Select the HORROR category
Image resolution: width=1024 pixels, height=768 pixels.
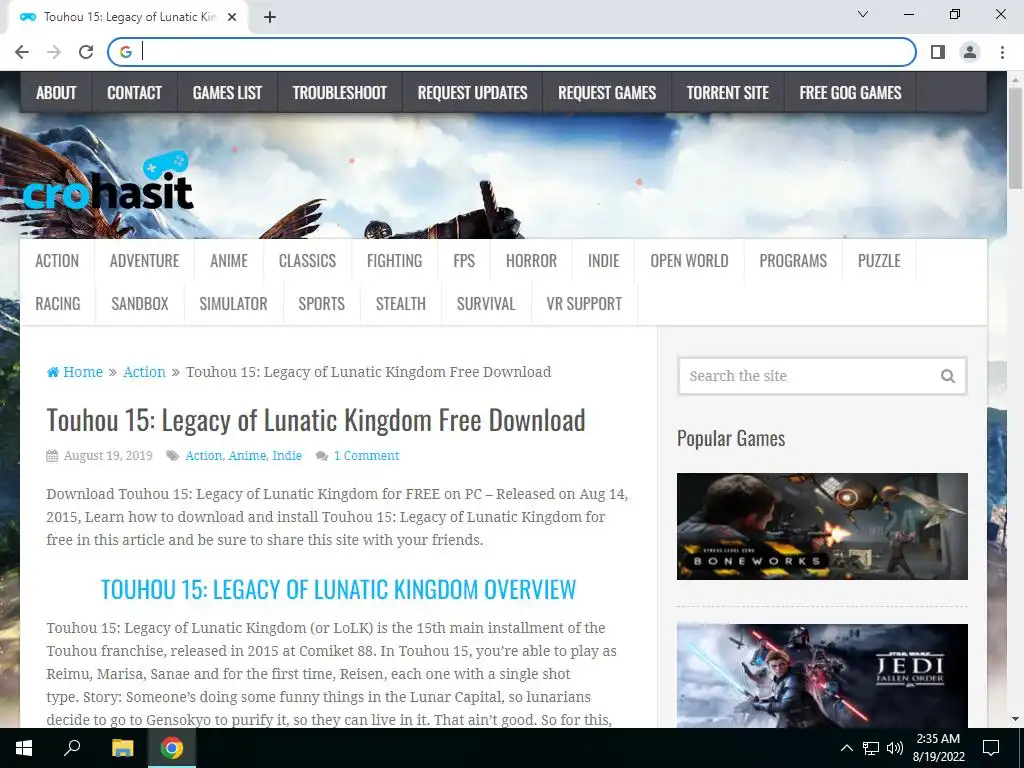532,261
